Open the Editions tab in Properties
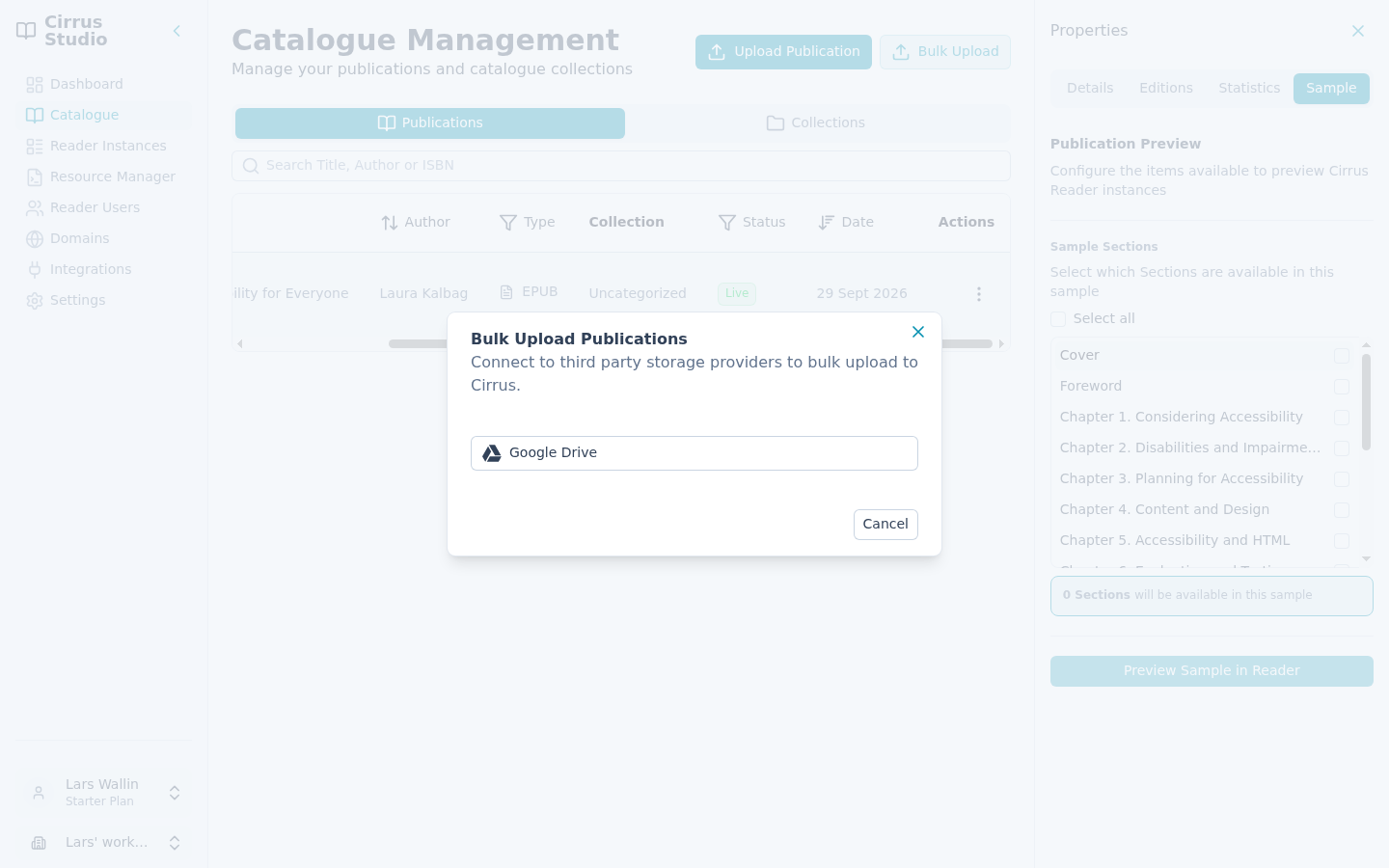The height and width of the screenshot is (868, 1389). pos(1166,89)
